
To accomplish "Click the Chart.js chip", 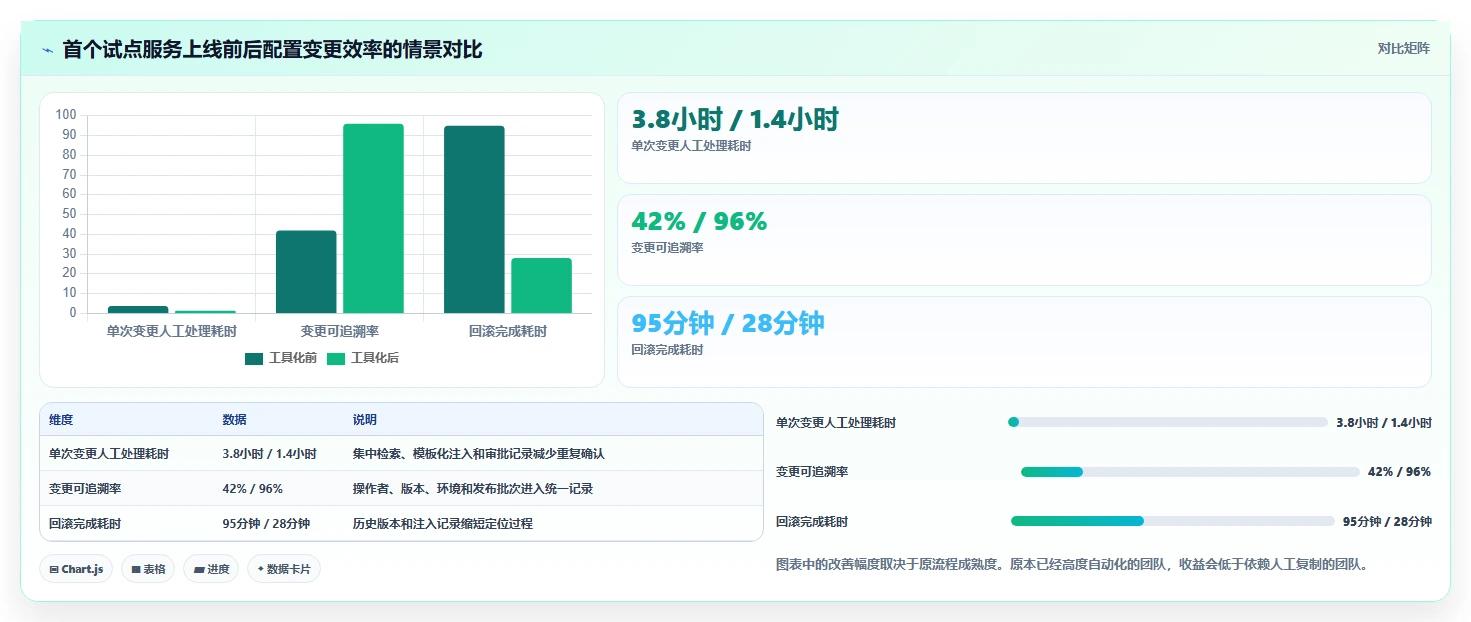I will point(76,569).
